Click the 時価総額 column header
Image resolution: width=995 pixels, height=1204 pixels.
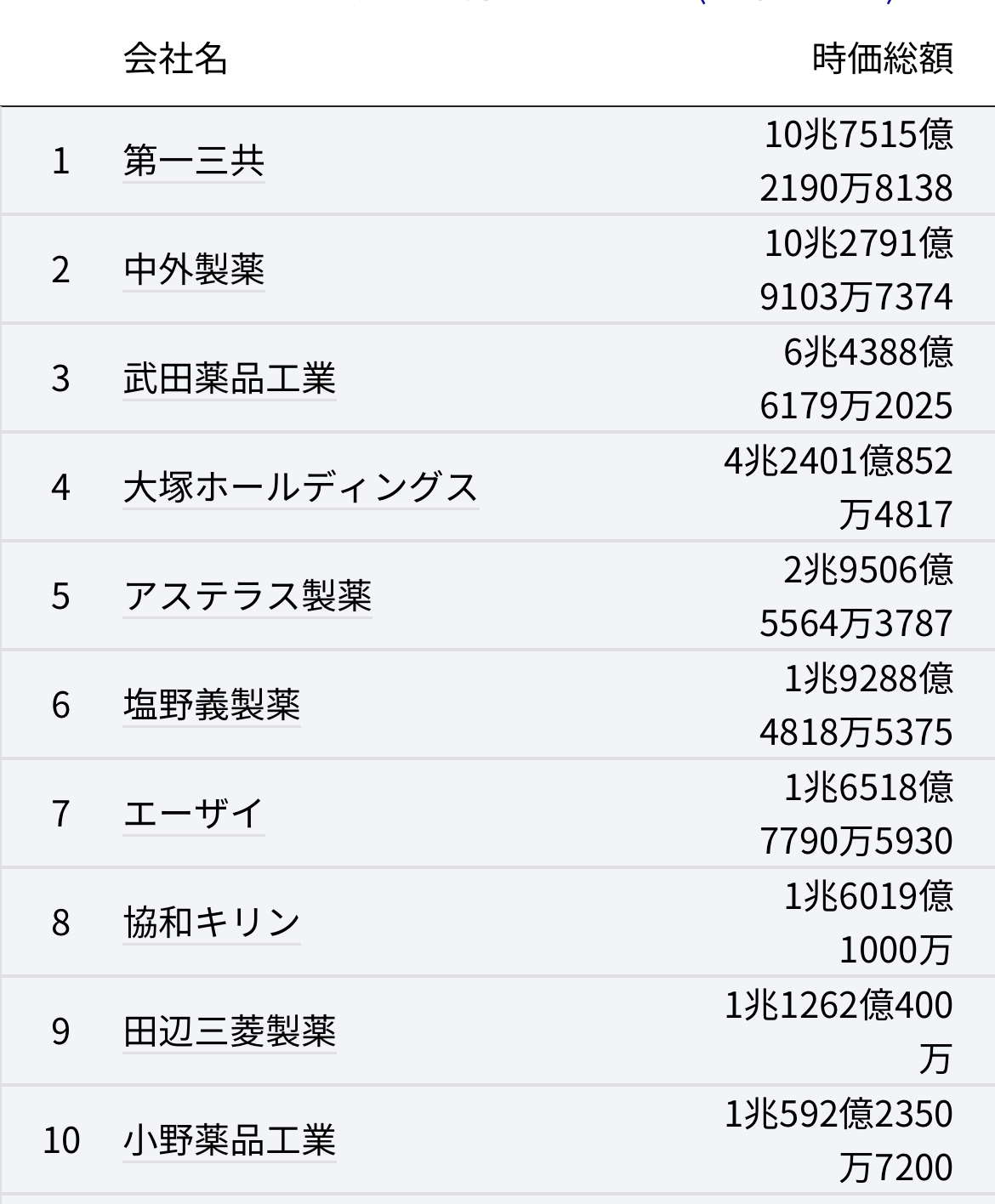click(x=882, y=59)
